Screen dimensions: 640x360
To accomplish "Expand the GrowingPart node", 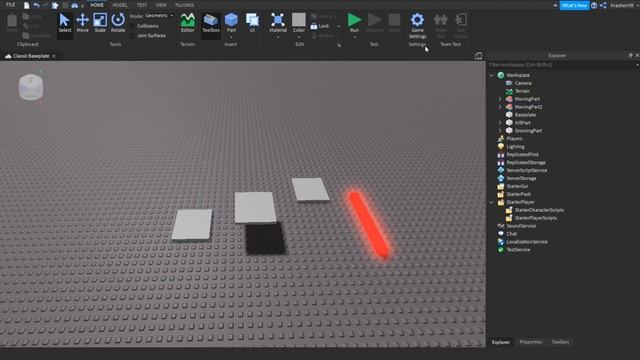I will [x=500, y=131].
